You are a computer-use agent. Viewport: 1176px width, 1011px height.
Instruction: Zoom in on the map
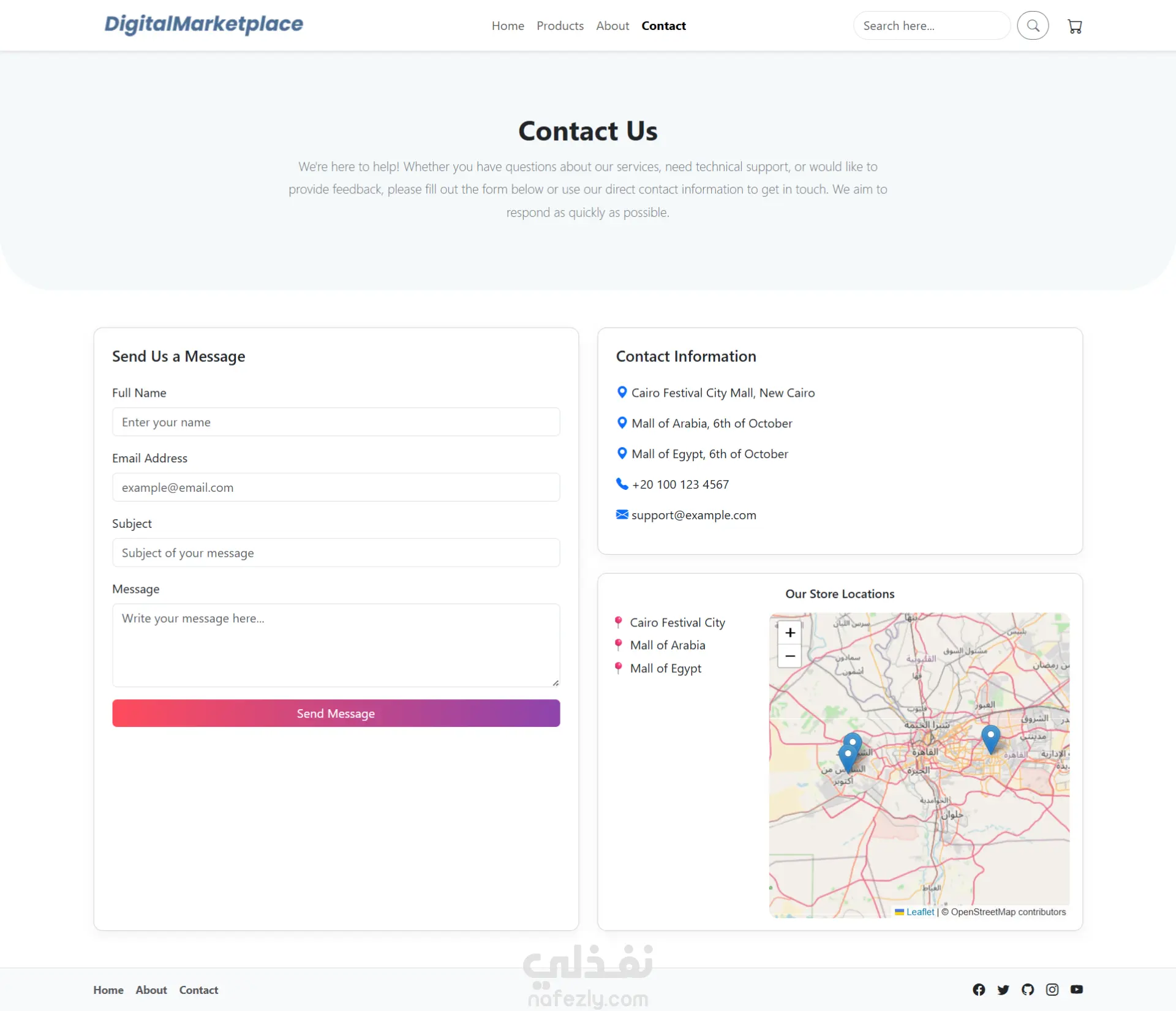pyautogui.click(x=790, y=633)
